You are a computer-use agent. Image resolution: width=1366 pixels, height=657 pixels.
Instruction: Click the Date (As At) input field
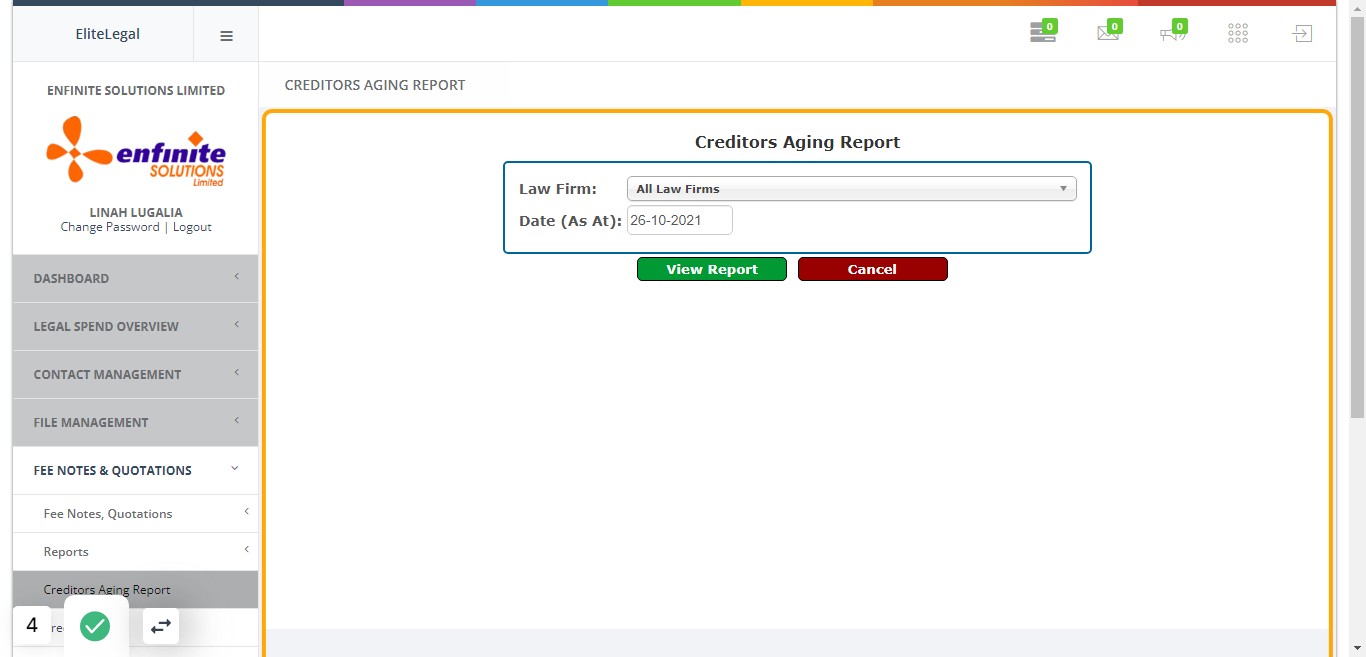click(680, 220)
